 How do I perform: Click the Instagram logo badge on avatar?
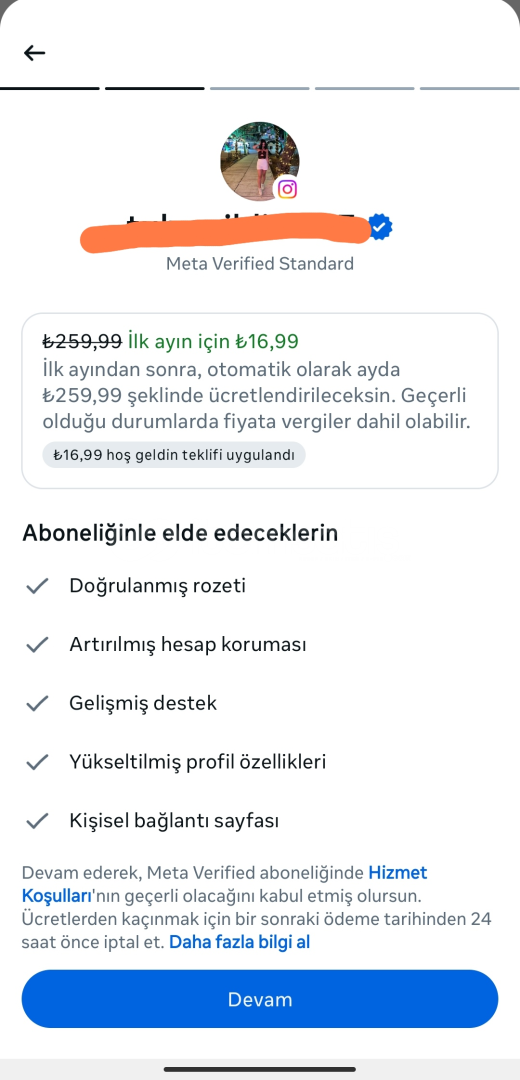point(287,189)
